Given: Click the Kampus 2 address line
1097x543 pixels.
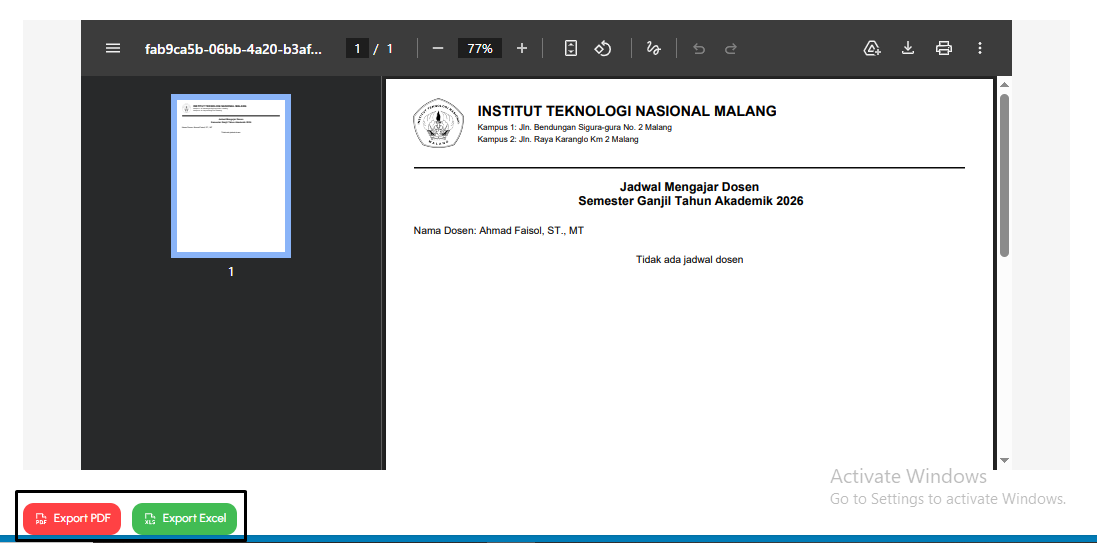Looking at the screenshot, I should 558,139.
